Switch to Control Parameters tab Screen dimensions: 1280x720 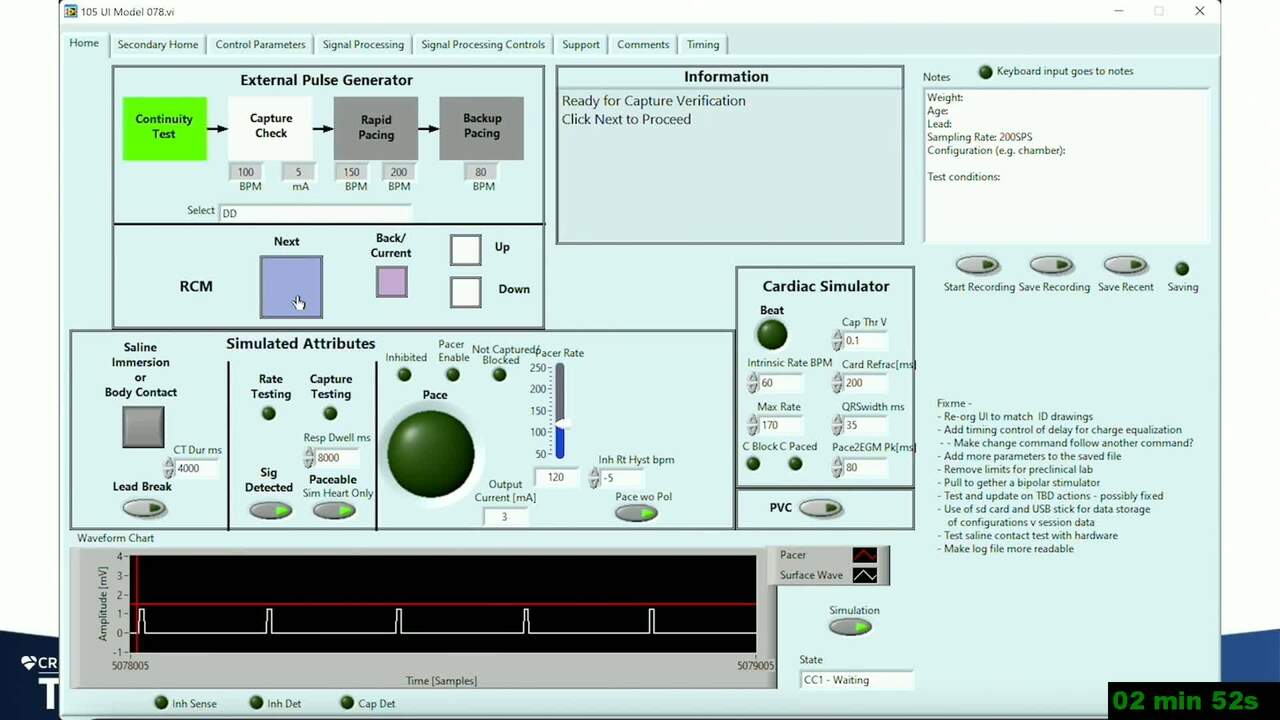tap(260, 44)
